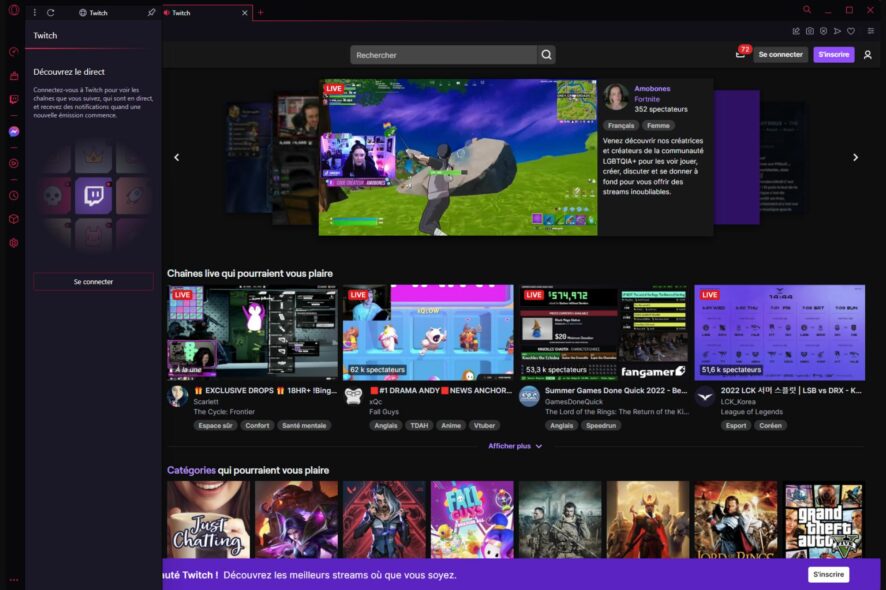886x590 pixels.
Task: Reload the Twitch sidebar panel
Action: point(51,12)
